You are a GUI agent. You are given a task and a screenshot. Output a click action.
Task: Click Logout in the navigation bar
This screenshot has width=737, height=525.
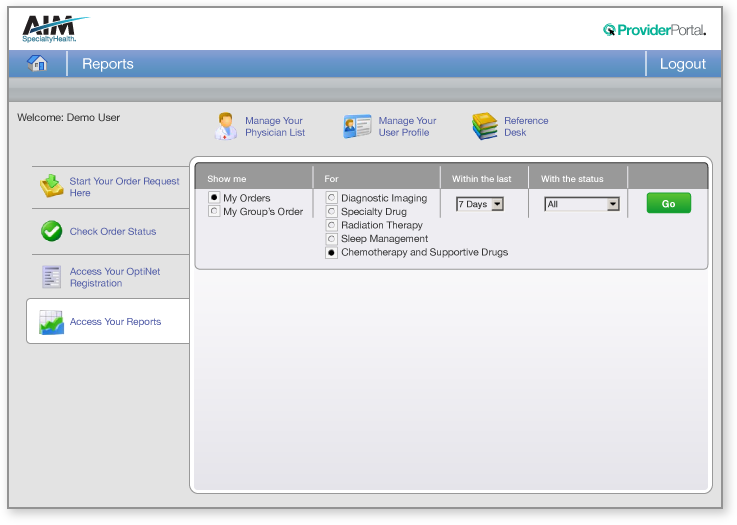682,63
